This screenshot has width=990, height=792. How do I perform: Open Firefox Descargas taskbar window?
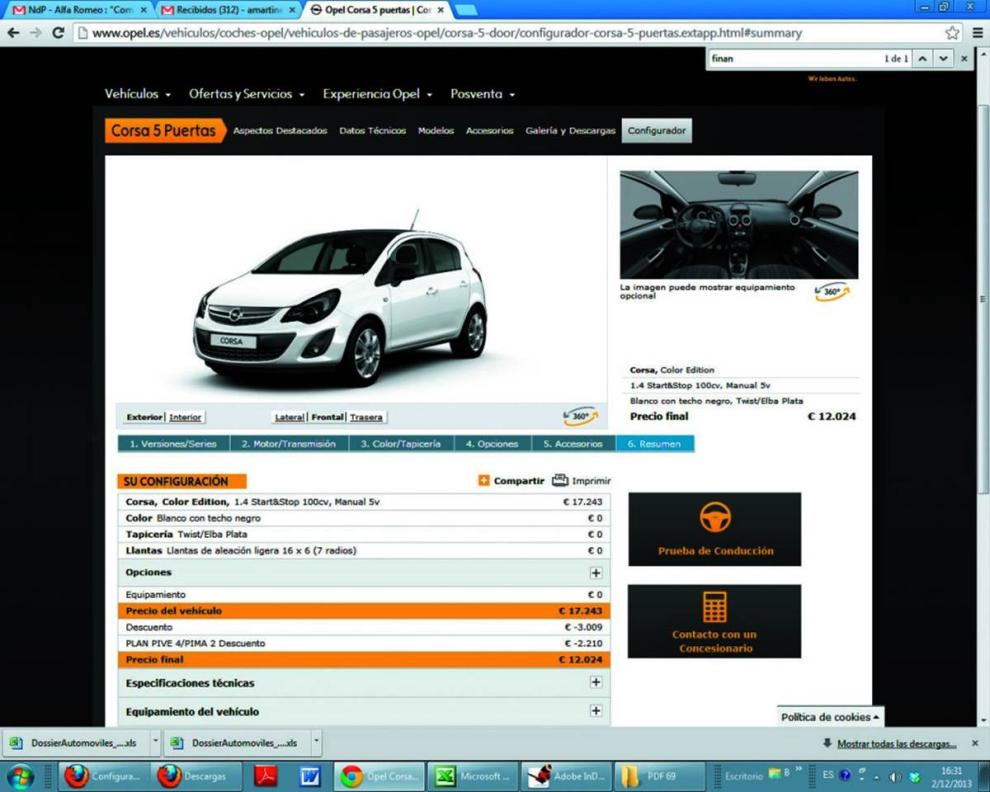(196, 776)
